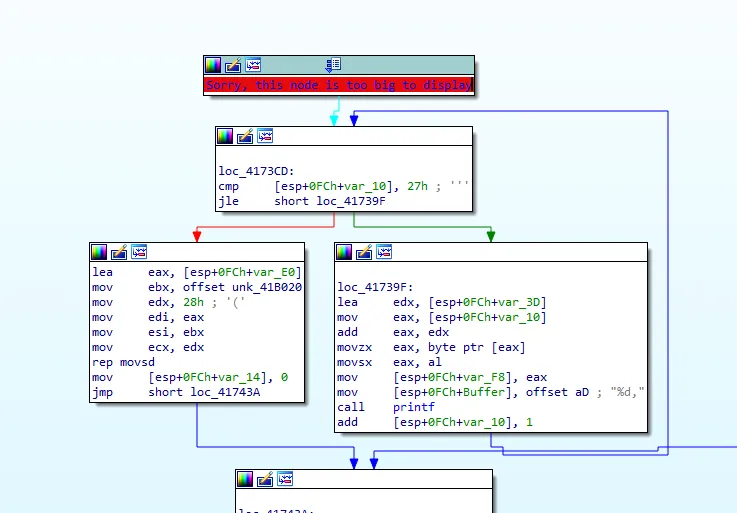Click the pencil icon on the rep movsd node

tap(119, 252)
